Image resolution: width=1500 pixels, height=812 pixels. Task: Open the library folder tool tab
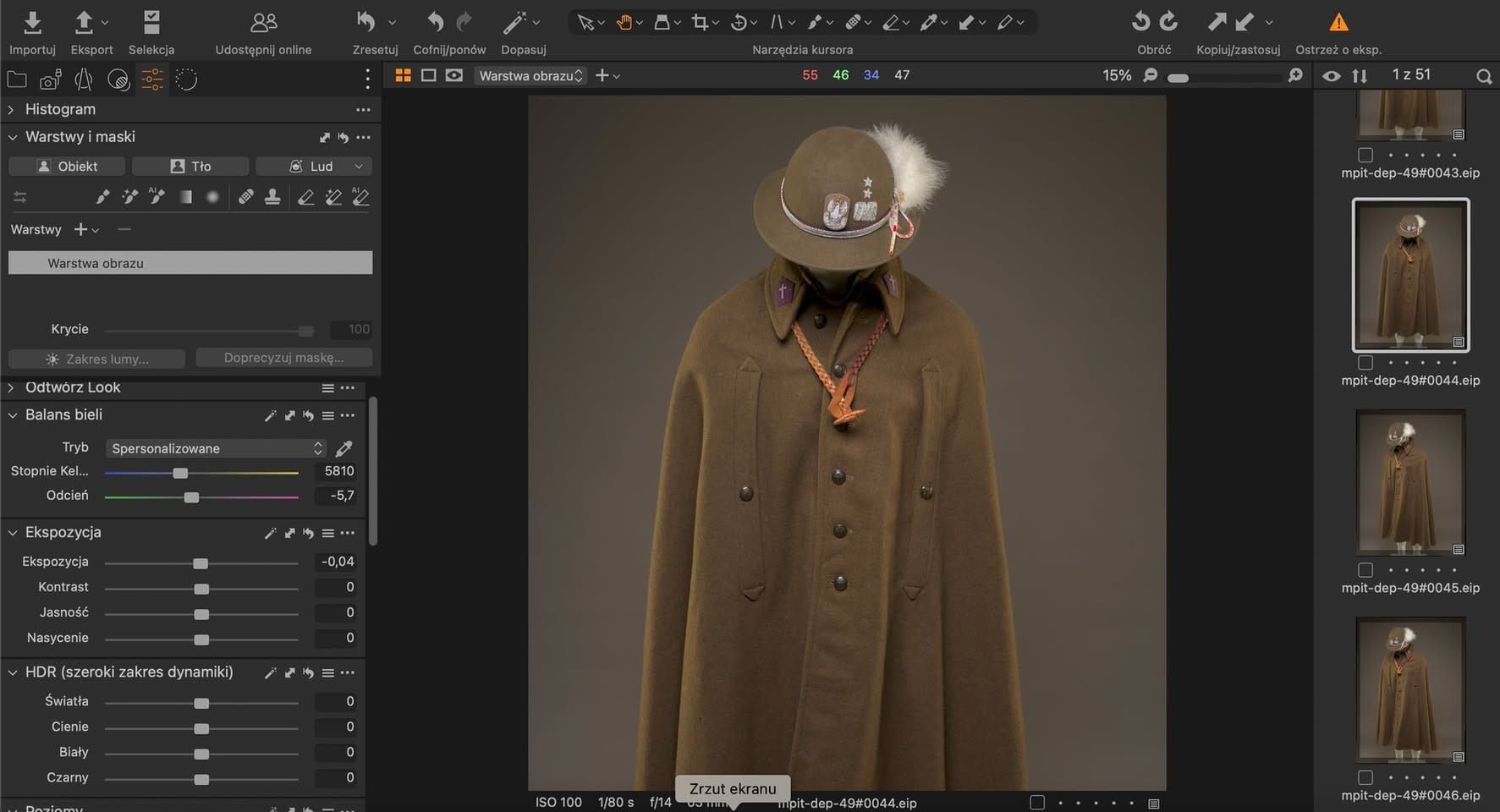click(16, 80)
